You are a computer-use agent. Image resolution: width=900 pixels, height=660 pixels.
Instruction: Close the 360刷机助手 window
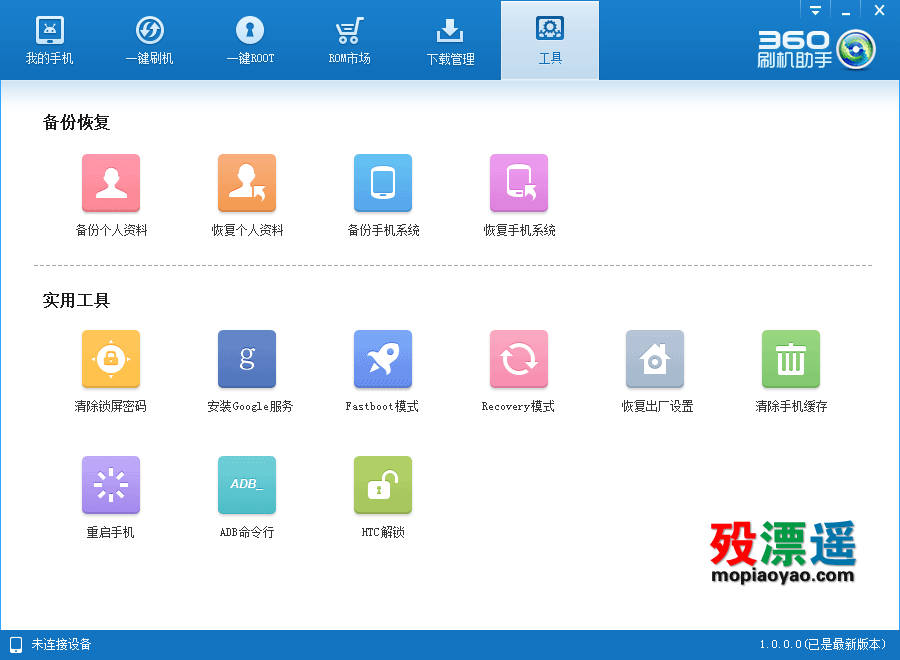(x=879, y=10)
